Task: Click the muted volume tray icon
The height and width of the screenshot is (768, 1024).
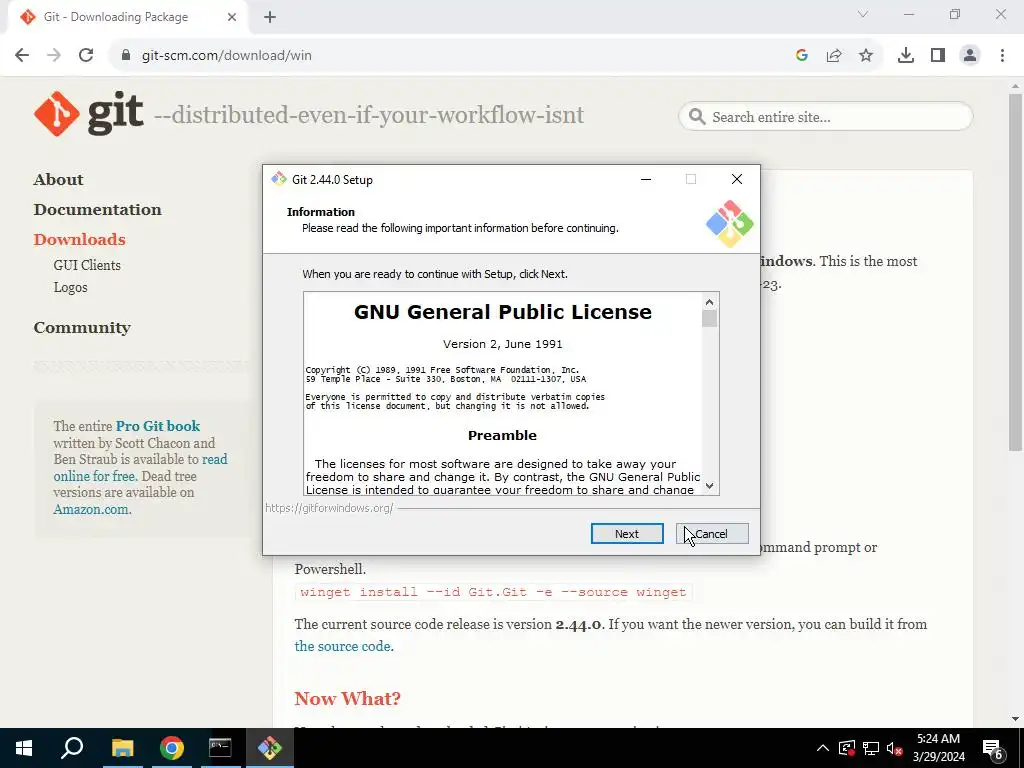Action: [895, 748]
